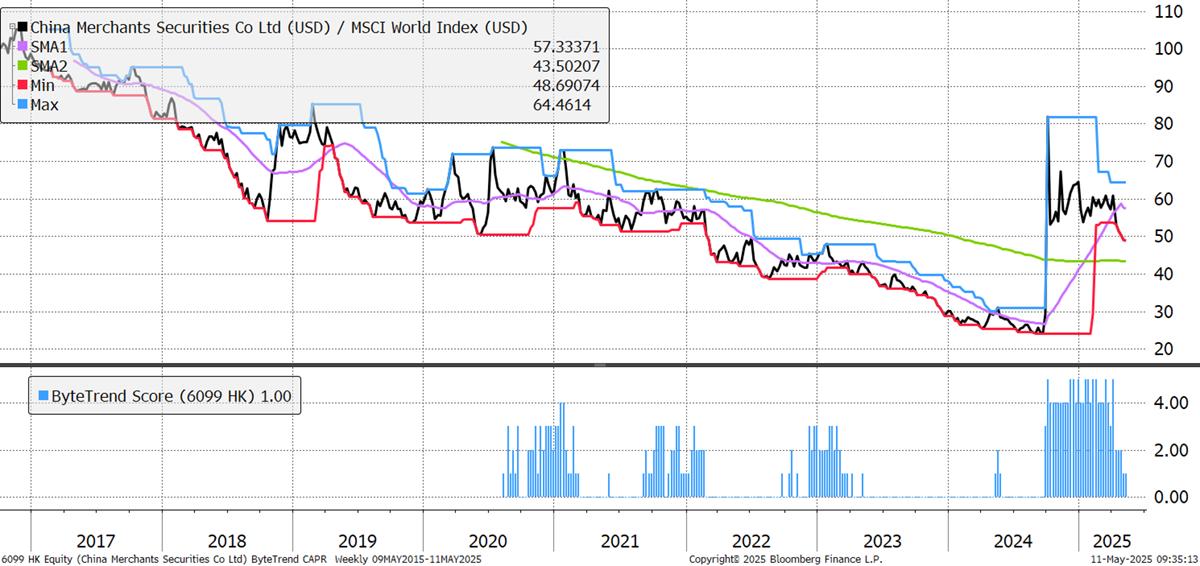Click the 2024 year label on the time axis

(1012, 540)
